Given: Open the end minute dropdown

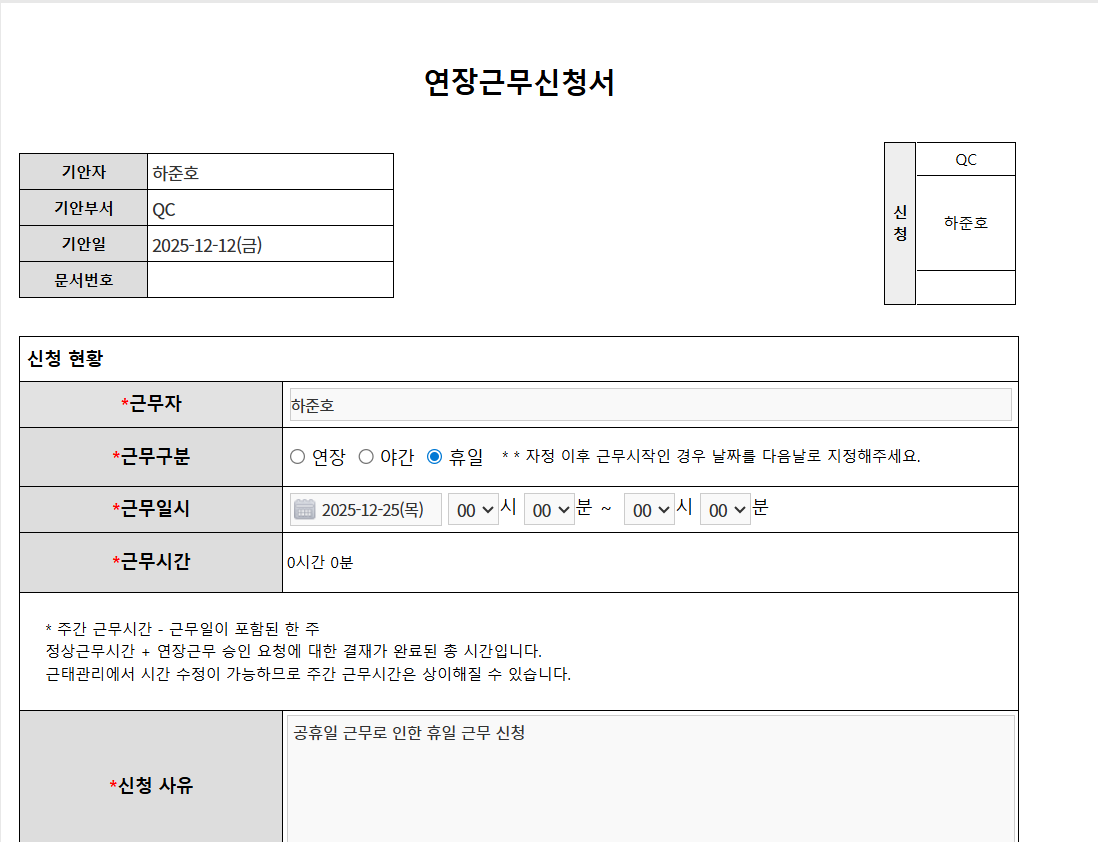Looking at the screenshot, I should (x=725, y=510).
